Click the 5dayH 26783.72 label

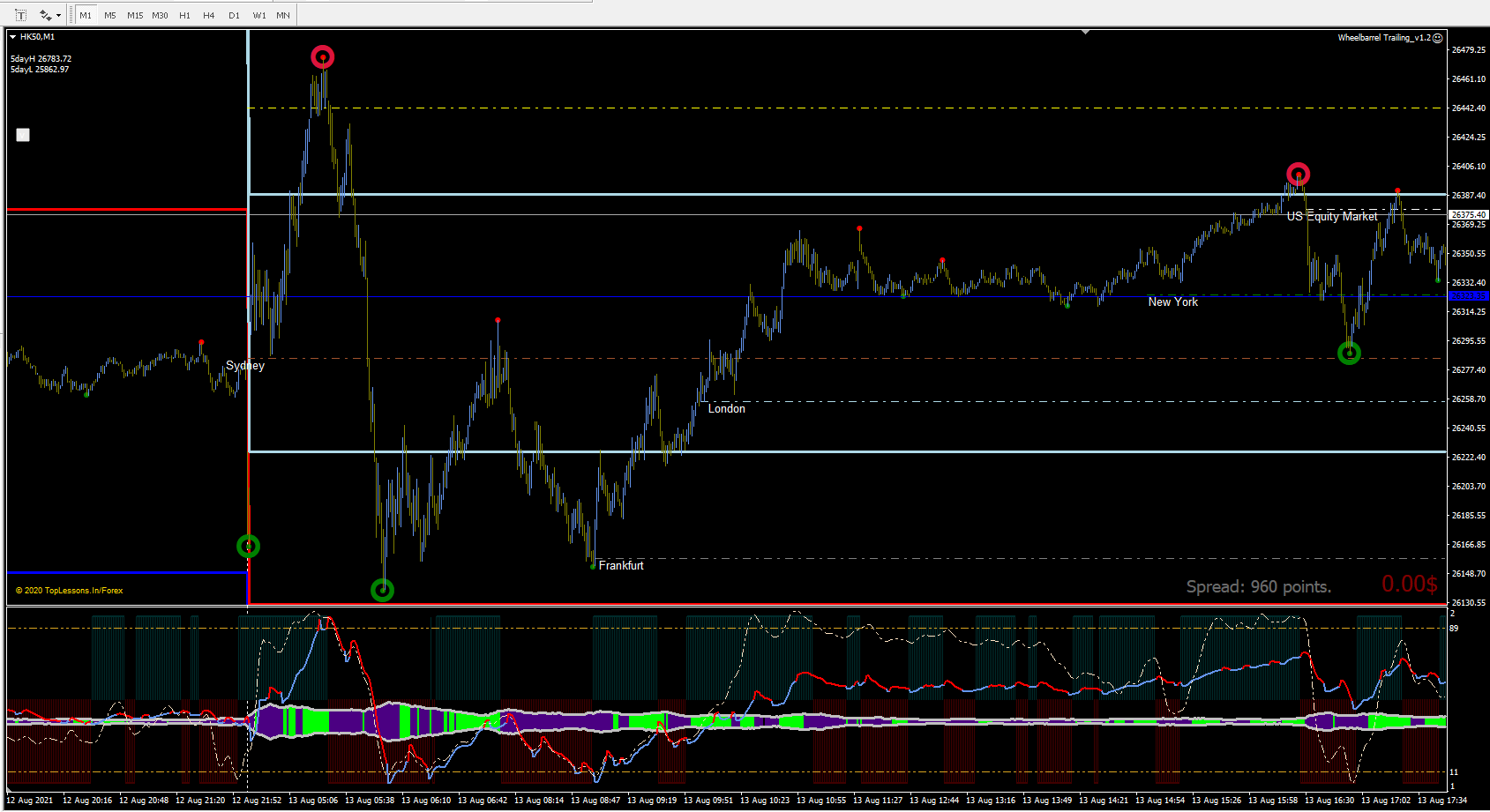[41, 59]
